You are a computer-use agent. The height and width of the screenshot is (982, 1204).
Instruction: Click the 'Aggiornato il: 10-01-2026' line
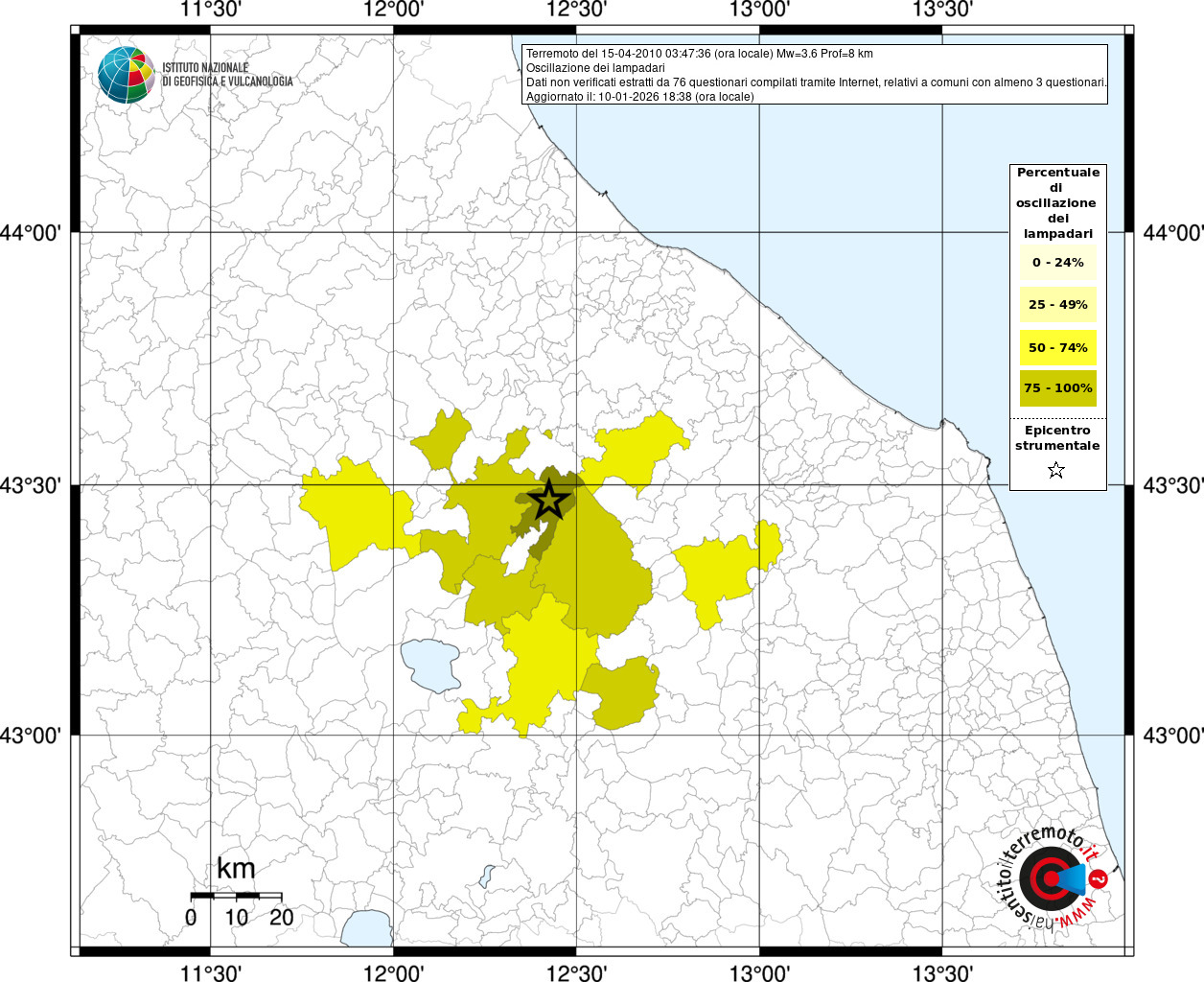coord(640,97)
